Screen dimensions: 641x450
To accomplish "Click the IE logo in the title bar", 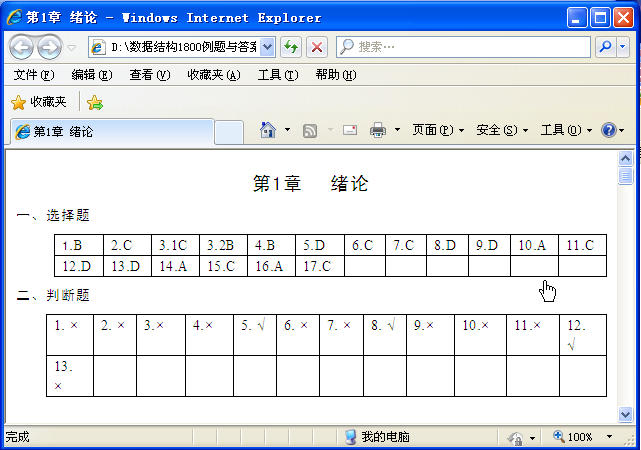I will tap(15, 18).
